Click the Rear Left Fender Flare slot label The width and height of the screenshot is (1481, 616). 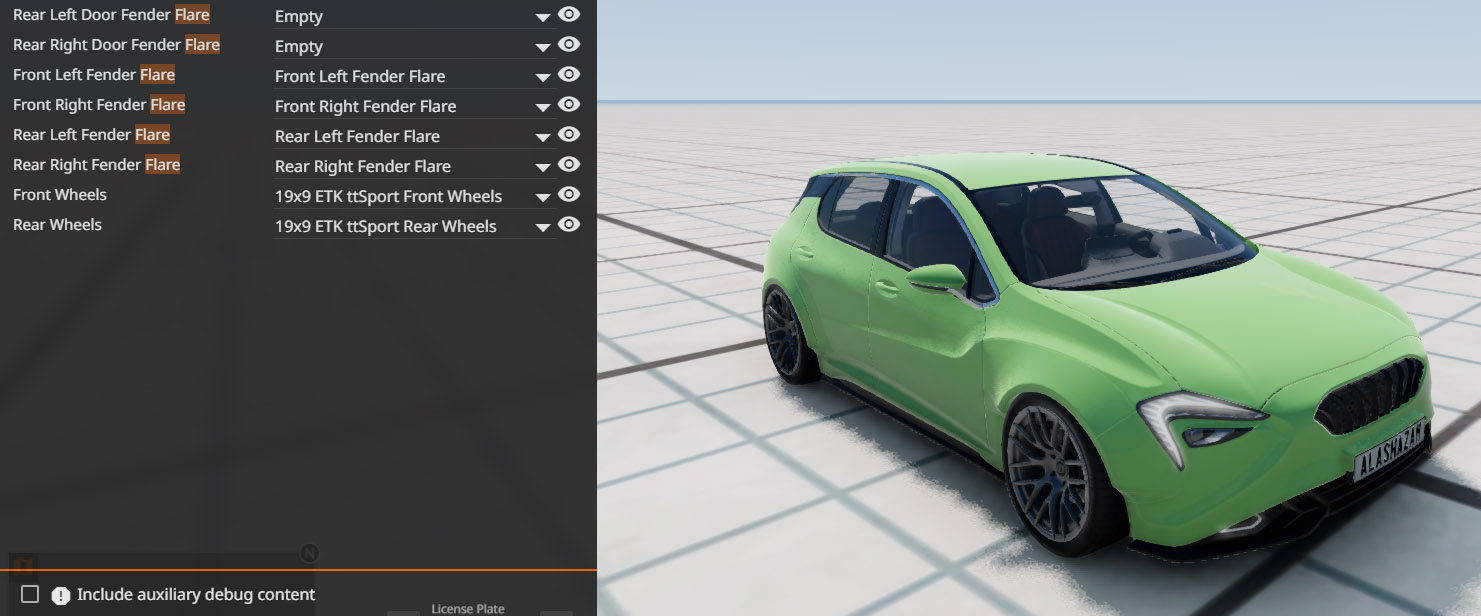pos(91,135)
